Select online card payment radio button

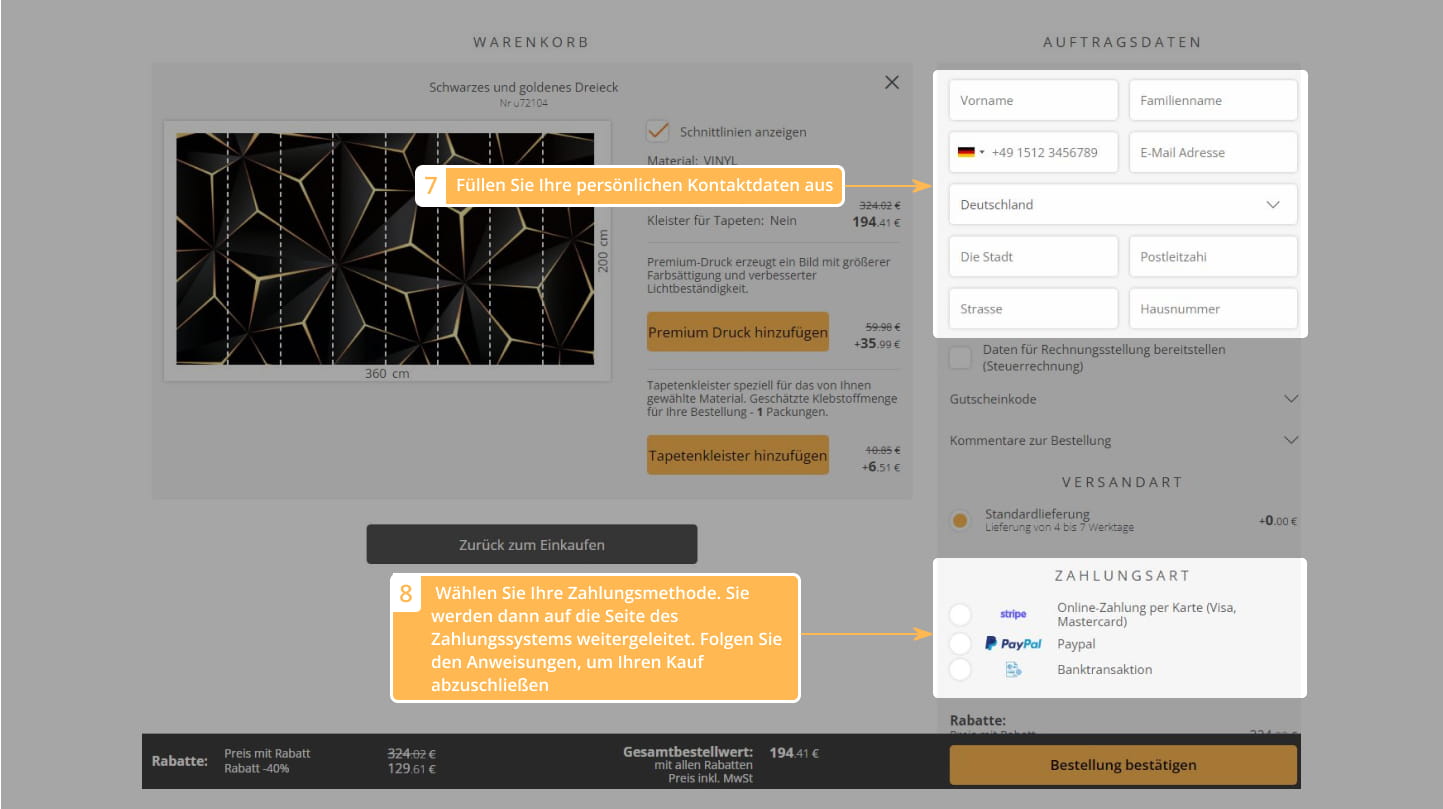pos(960,614)
